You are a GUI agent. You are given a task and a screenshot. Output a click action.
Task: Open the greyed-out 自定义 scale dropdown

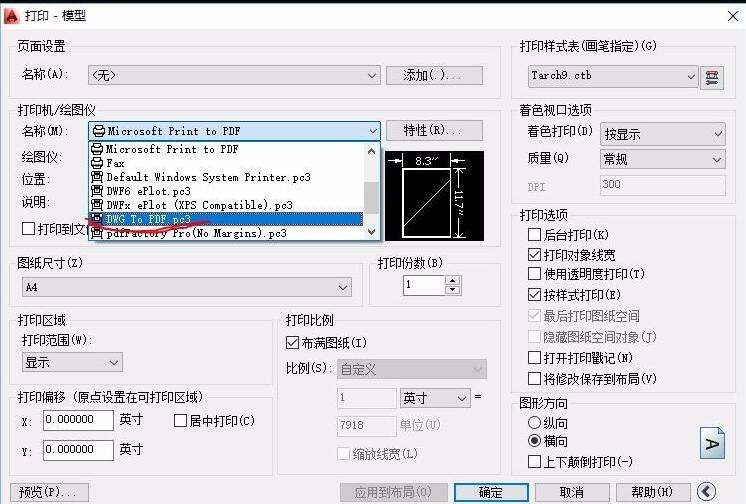[412, 369]
